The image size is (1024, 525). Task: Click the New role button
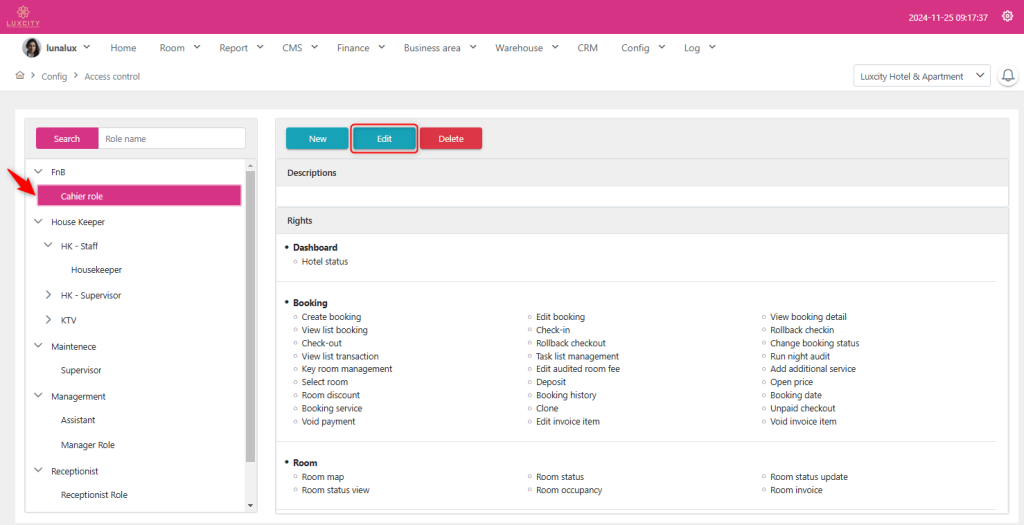[x=317, y=139]
